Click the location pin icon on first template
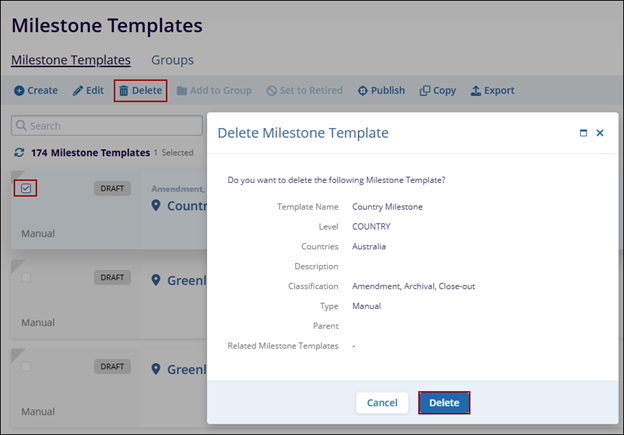This screenshot has height=435, width=624. (156, 205)
